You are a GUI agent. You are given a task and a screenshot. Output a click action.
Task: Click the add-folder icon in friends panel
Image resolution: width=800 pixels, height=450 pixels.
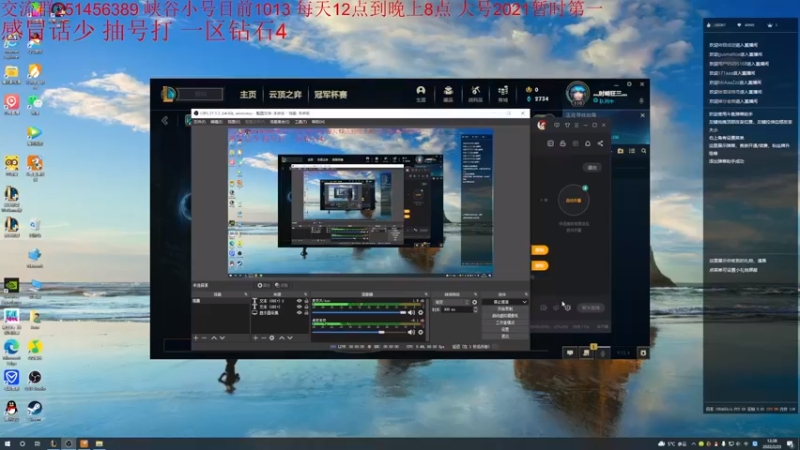[x=620, y=151]
